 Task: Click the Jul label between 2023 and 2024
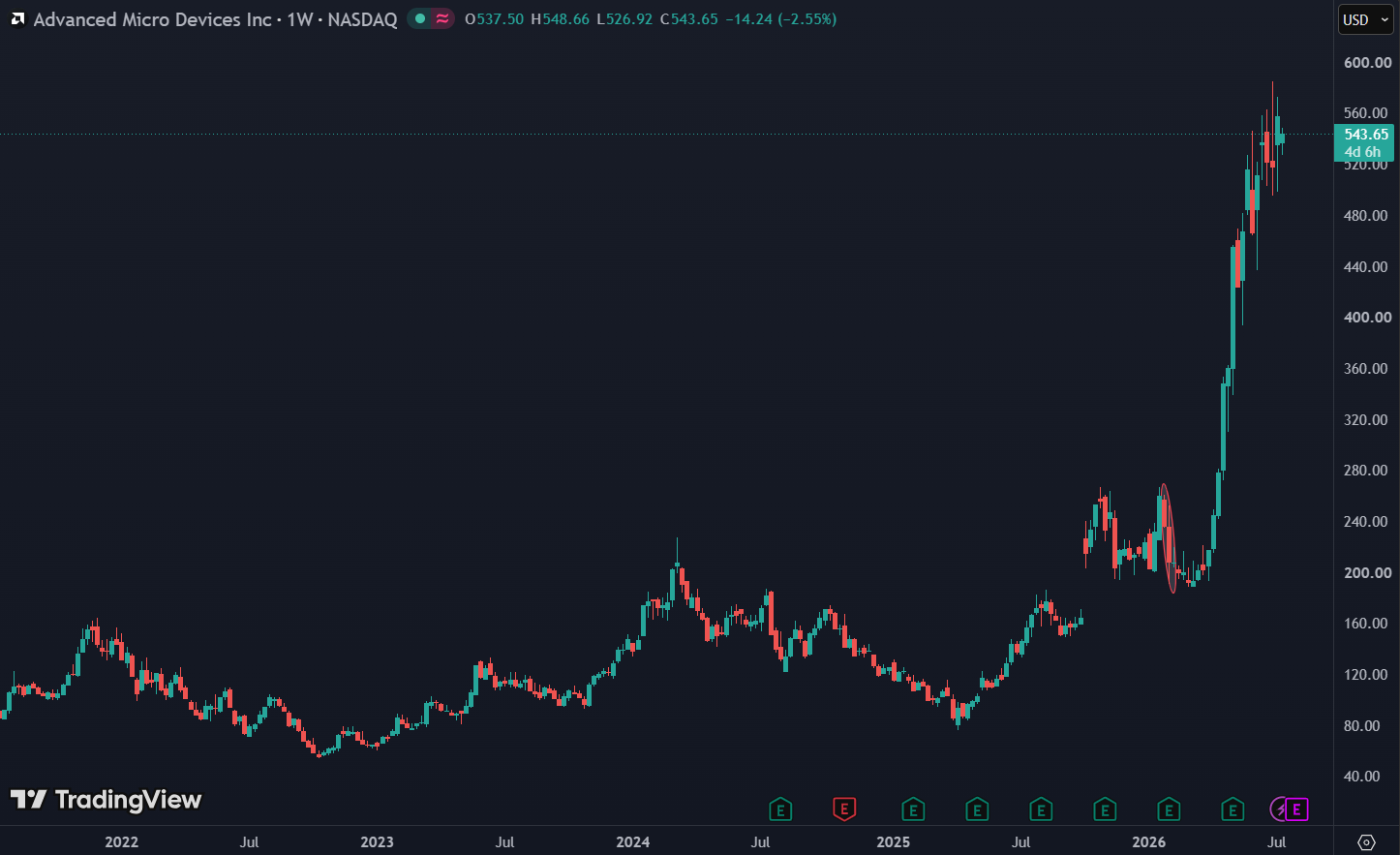tap(505, 842)
